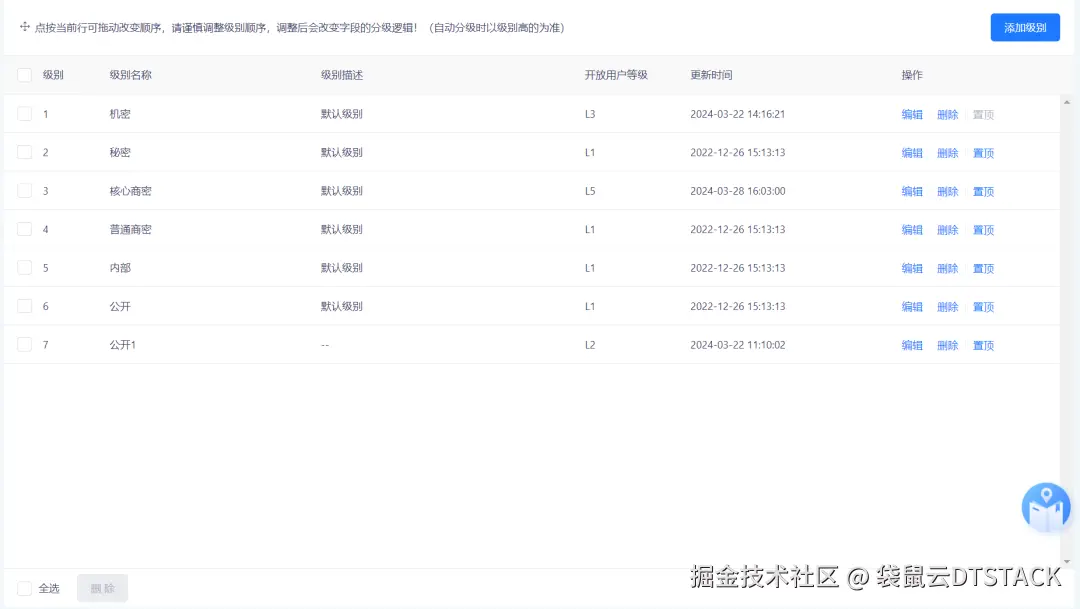The width and height of the screenshot is (1080, 609).
Task: Check the checkbox for the 内部 row
Action: (25, 267)
